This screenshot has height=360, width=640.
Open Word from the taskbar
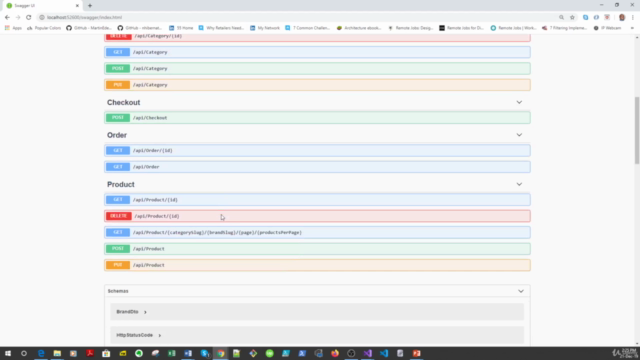pyautogui.click(x=188, y=353)
